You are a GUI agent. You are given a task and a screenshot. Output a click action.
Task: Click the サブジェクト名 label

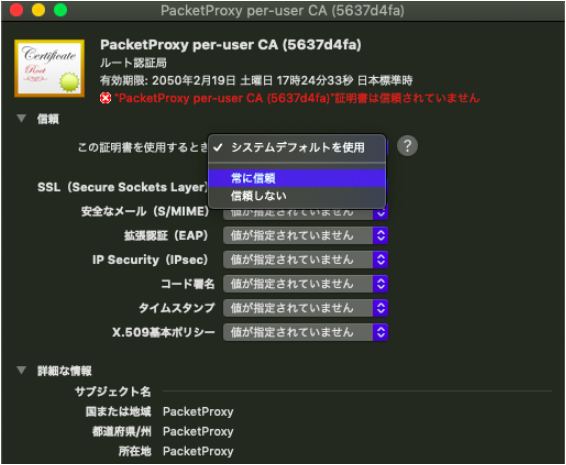(x=113, y=392)
